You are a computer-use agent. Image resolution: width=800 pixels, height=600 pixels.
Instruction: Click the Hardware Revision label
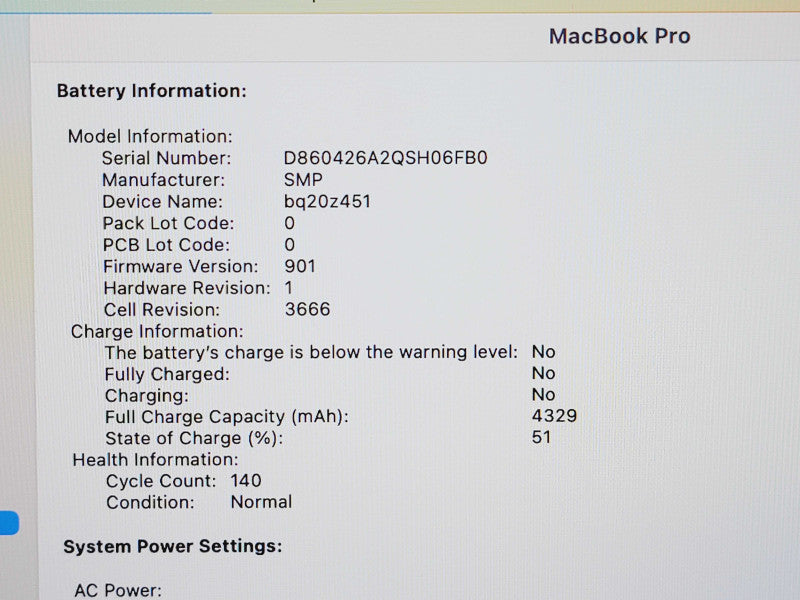click(x=187, y=288)
